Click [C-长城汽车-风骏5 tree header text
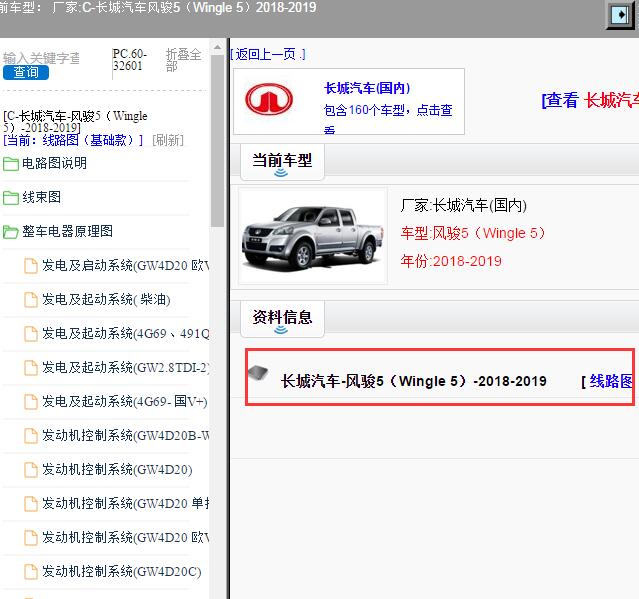The image size is (639, 599). 75,122
